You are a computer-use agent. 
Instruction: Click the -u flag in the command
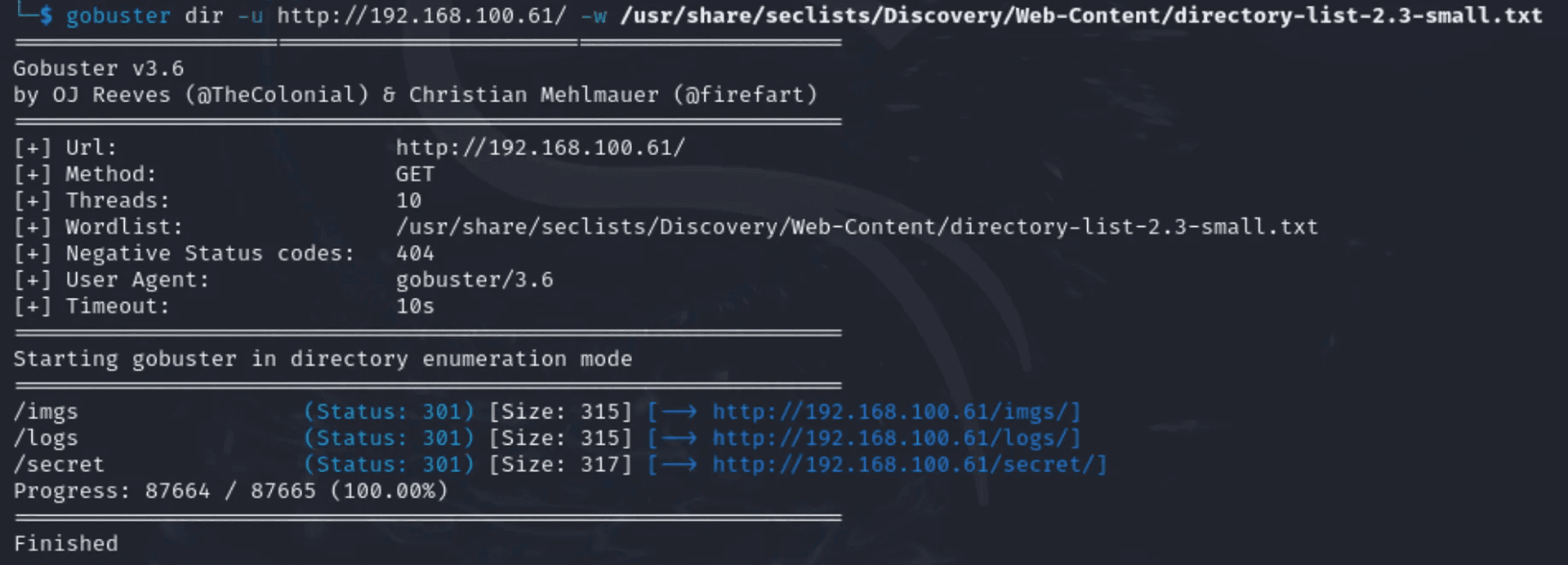point(250,16)
